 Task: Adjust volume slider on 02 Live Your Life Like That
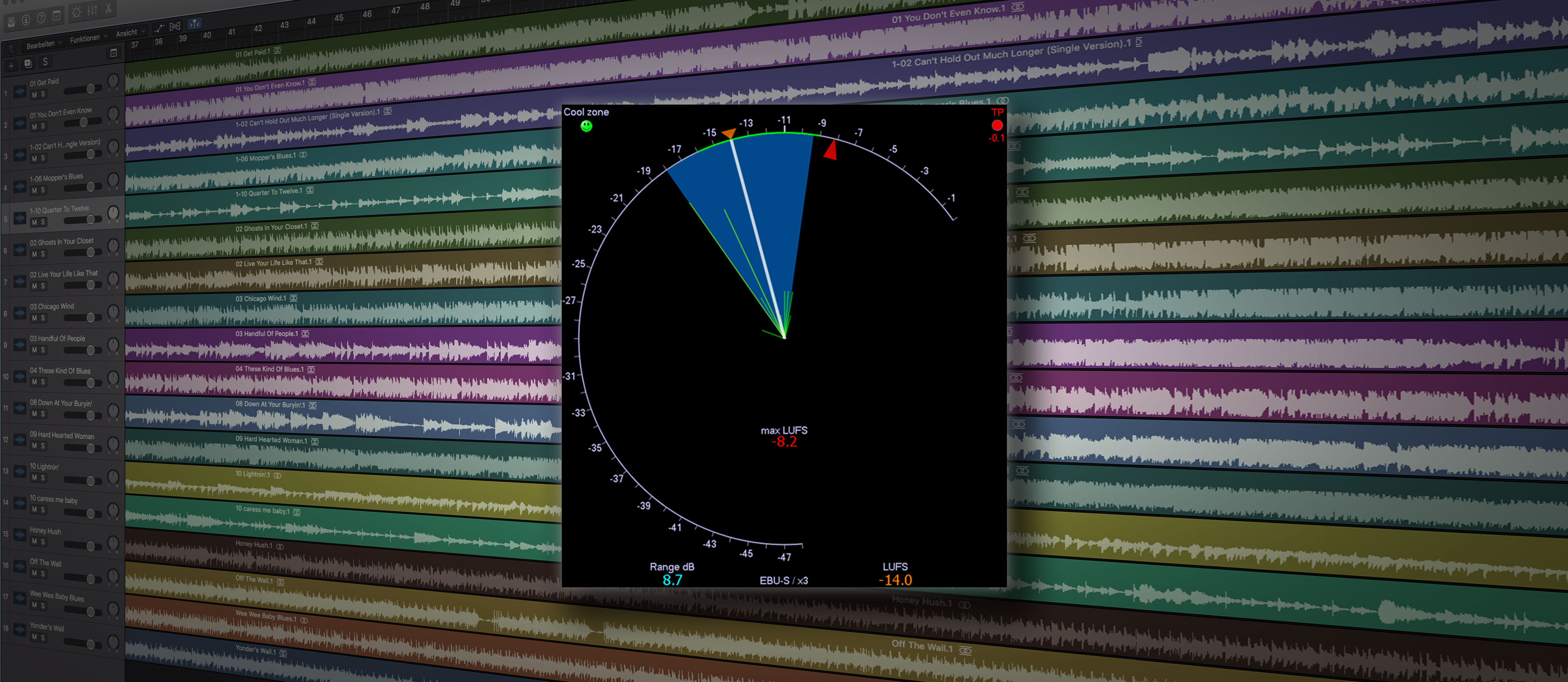coord(83,284)
